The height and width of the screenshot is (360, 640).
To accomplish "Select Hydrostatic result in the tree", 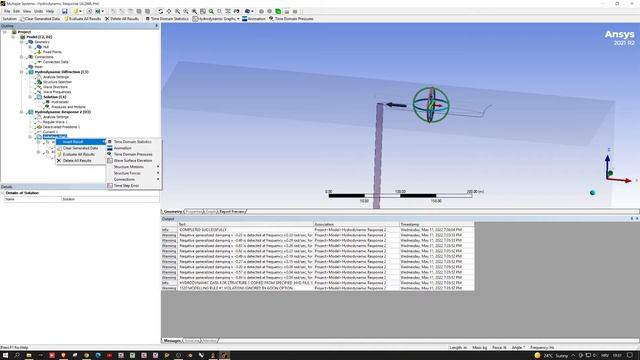I will point(60,102).
